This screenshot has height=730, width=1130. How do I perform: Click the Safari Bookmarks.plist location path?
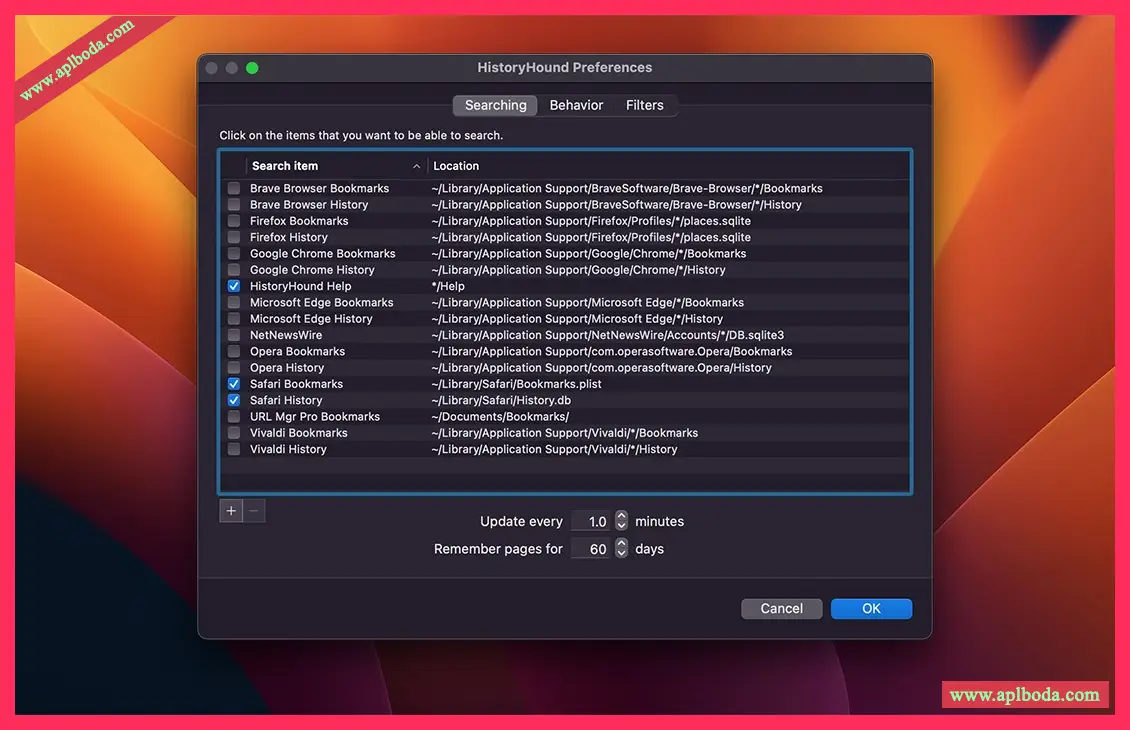(516, 384)
